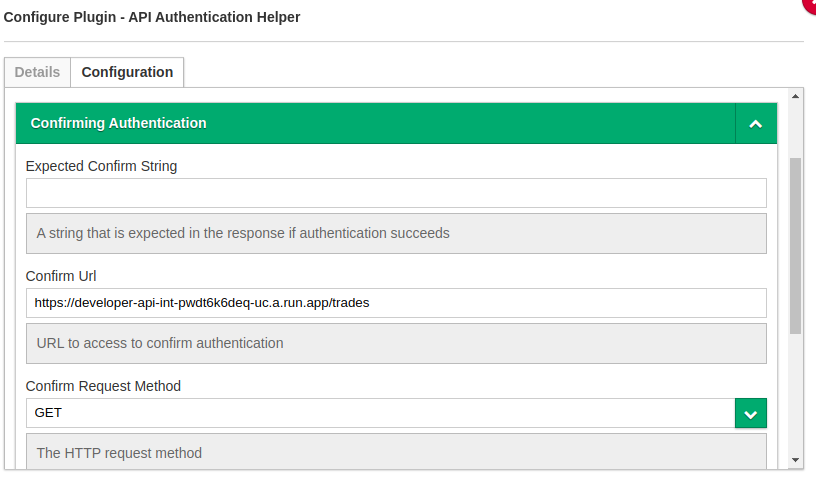The height and width of the screenshot is (488, 816).
Task: Click the vertical scrollbar thumb
Action: (796, 245)
